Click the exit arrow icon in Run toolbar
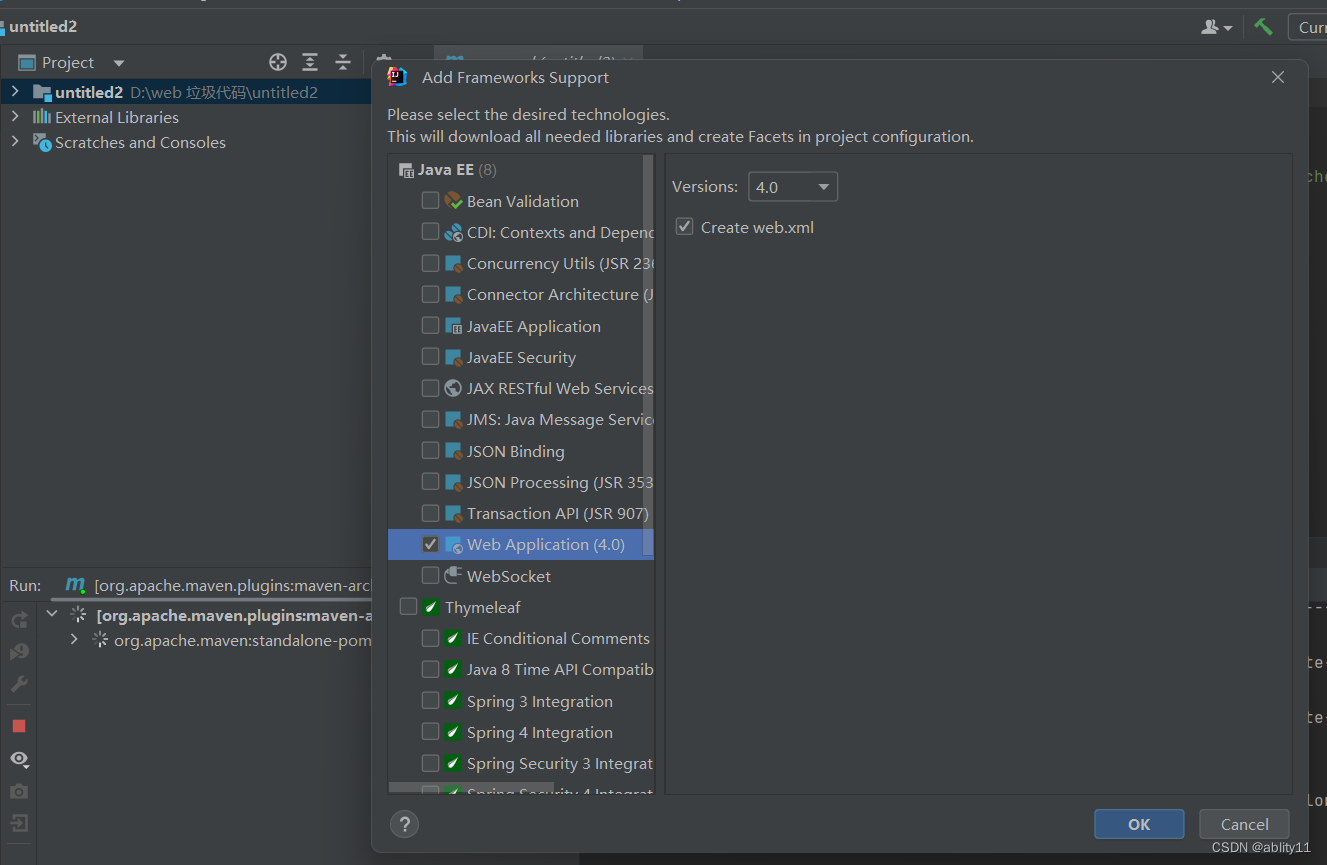This screenshot has height=865, width=1327. (19, 823)
